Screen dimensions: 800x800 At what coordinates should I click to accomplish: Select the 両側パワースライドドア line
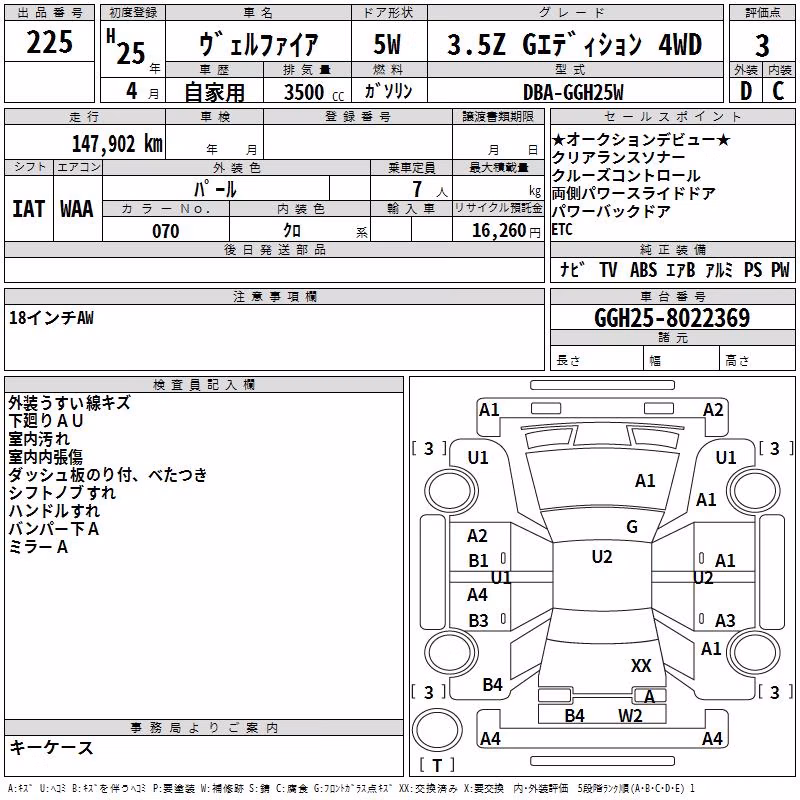[634, 193]
